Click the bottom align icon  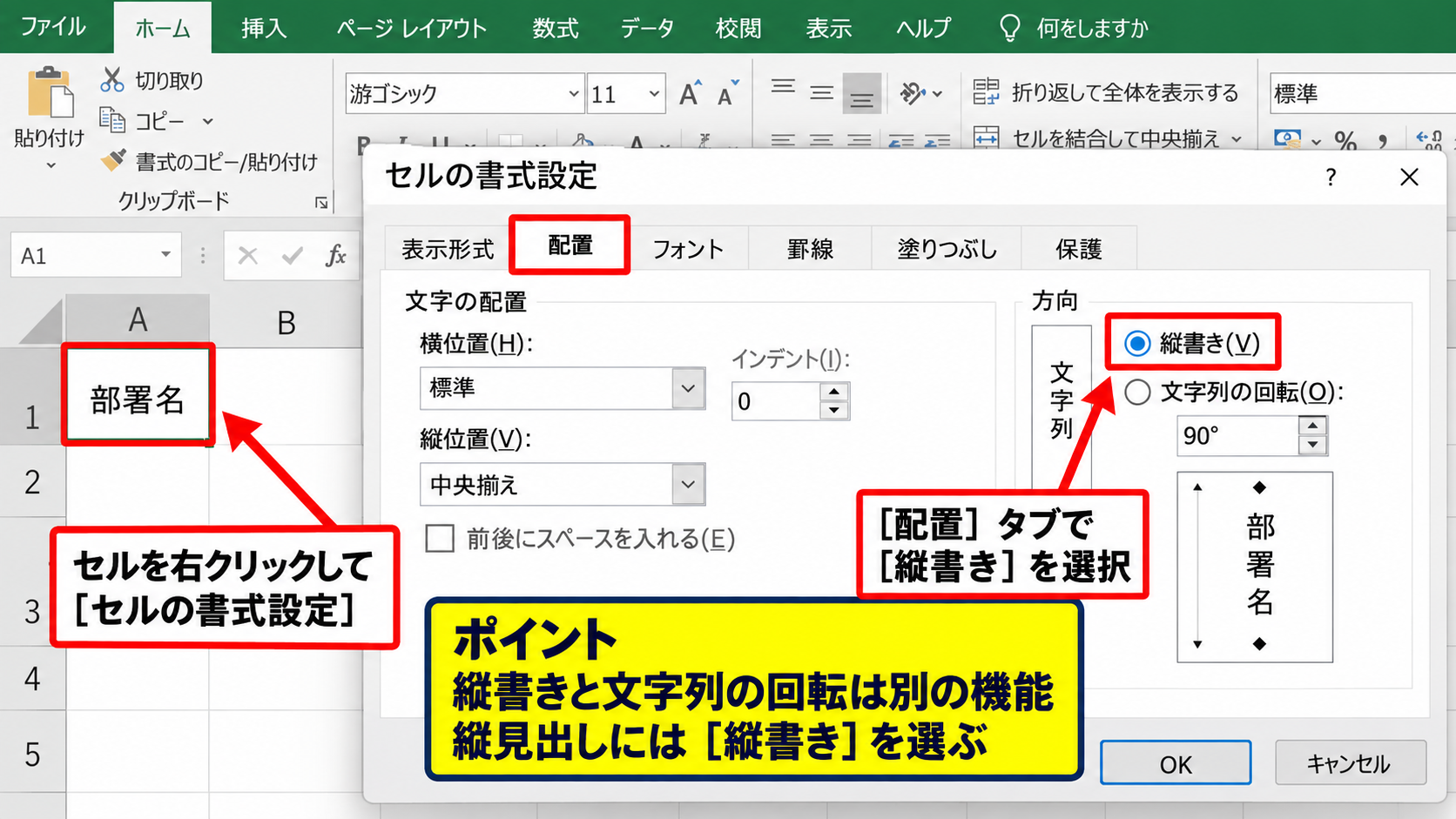[861, 94]
